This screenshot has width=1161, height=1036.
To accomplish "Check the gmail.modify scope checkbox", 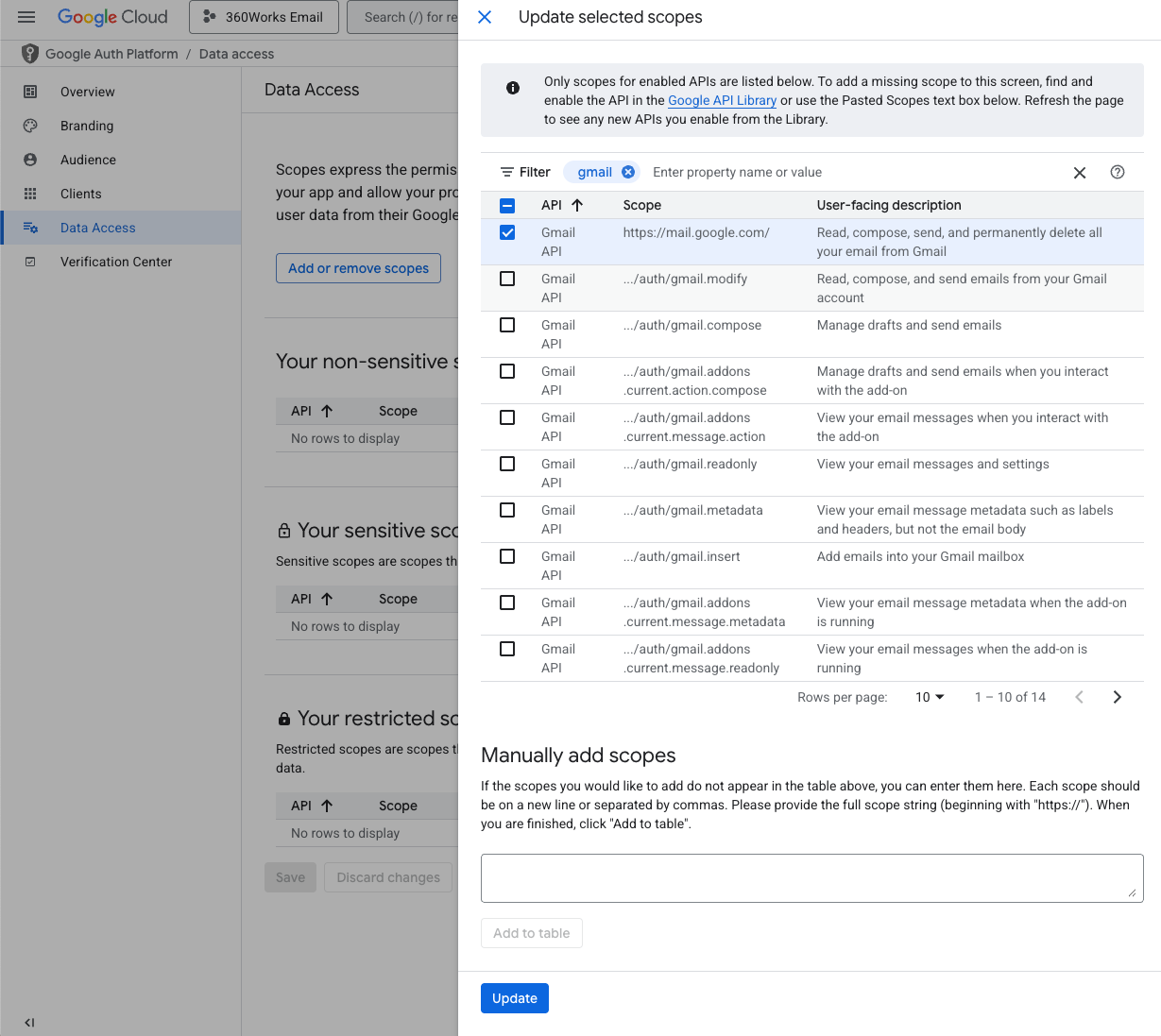I will (x=507, y=279).
